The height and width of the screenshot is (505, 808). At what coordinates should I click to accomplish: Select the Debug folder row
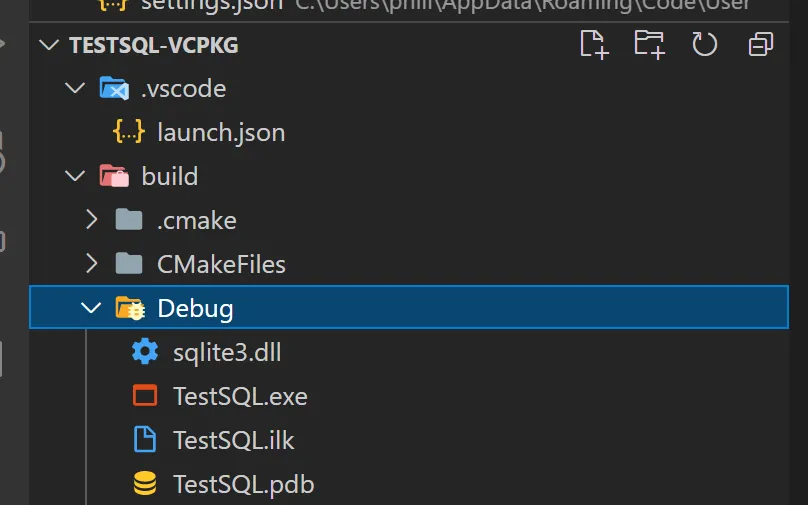pyautogui.click(x=409, y=307)
